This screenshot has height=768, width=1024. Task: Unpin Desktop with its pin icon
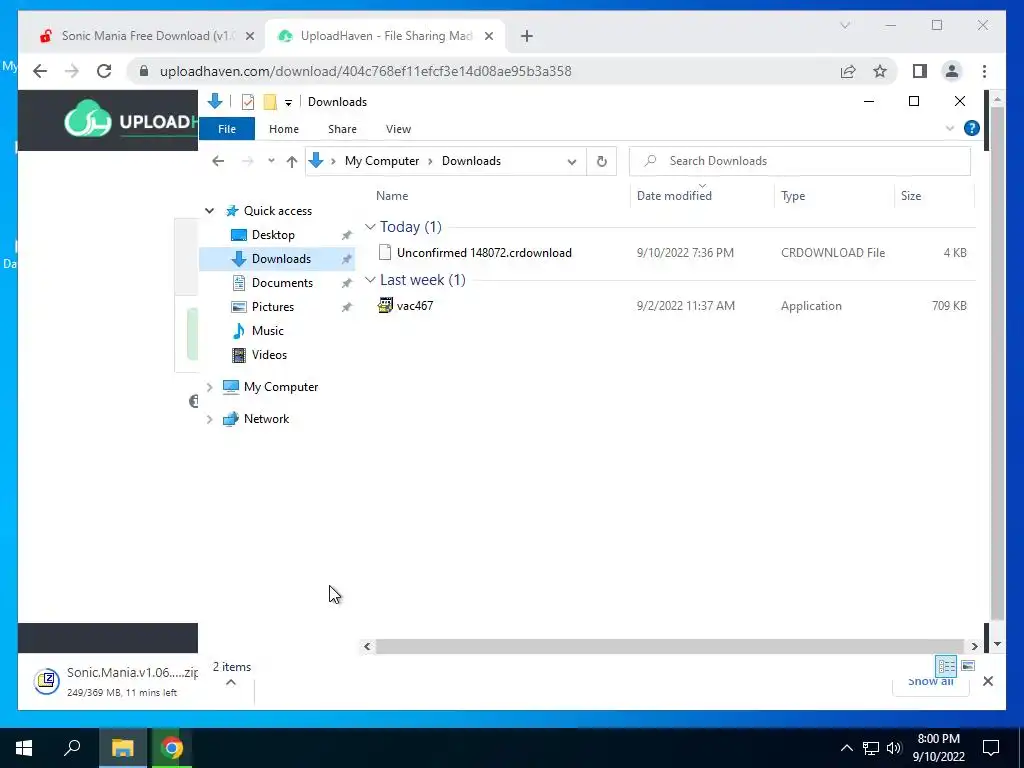(x=346, y=235)
